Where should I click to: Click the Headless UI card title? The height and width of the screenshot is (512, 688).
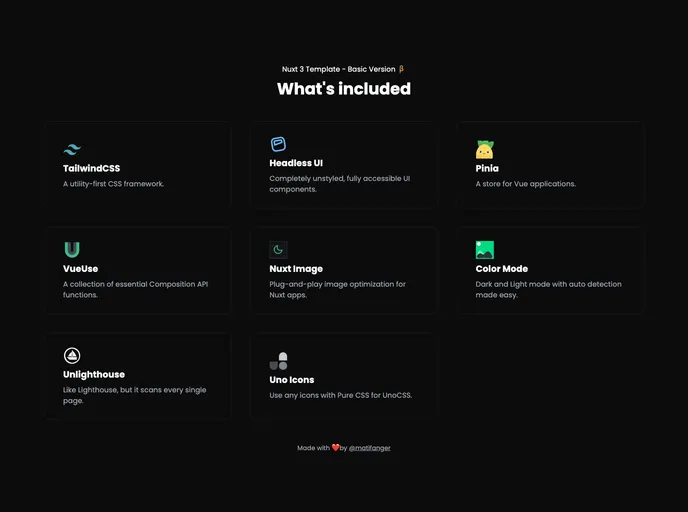point(296,163)
